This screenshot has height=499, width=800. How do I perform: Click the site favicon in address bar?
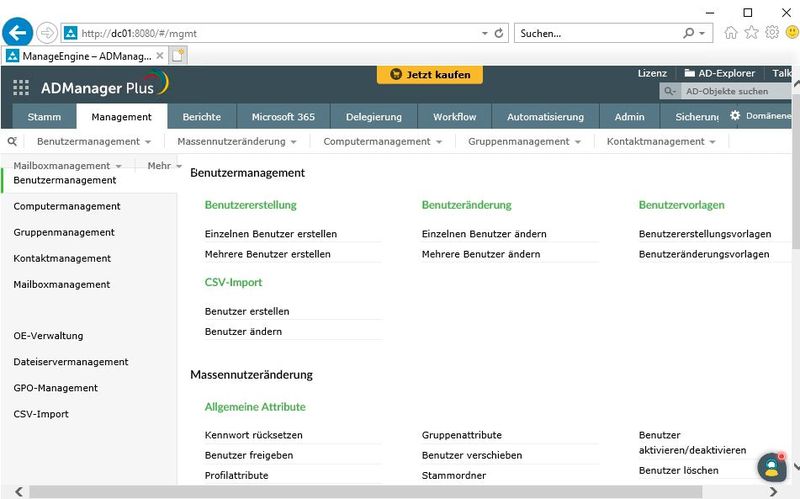point(70,33)
